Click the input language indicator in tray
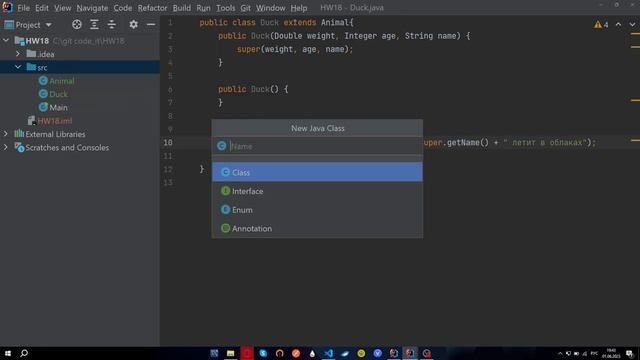640x360 pixels. coord(594,353)
